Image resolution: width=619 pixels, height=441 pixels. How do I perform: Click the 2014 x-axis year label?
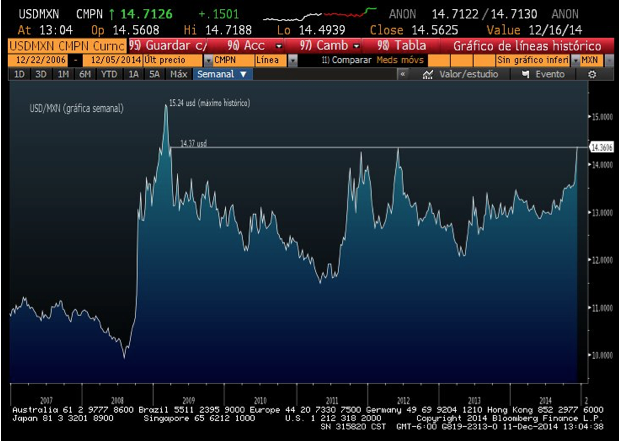point(545,400)
